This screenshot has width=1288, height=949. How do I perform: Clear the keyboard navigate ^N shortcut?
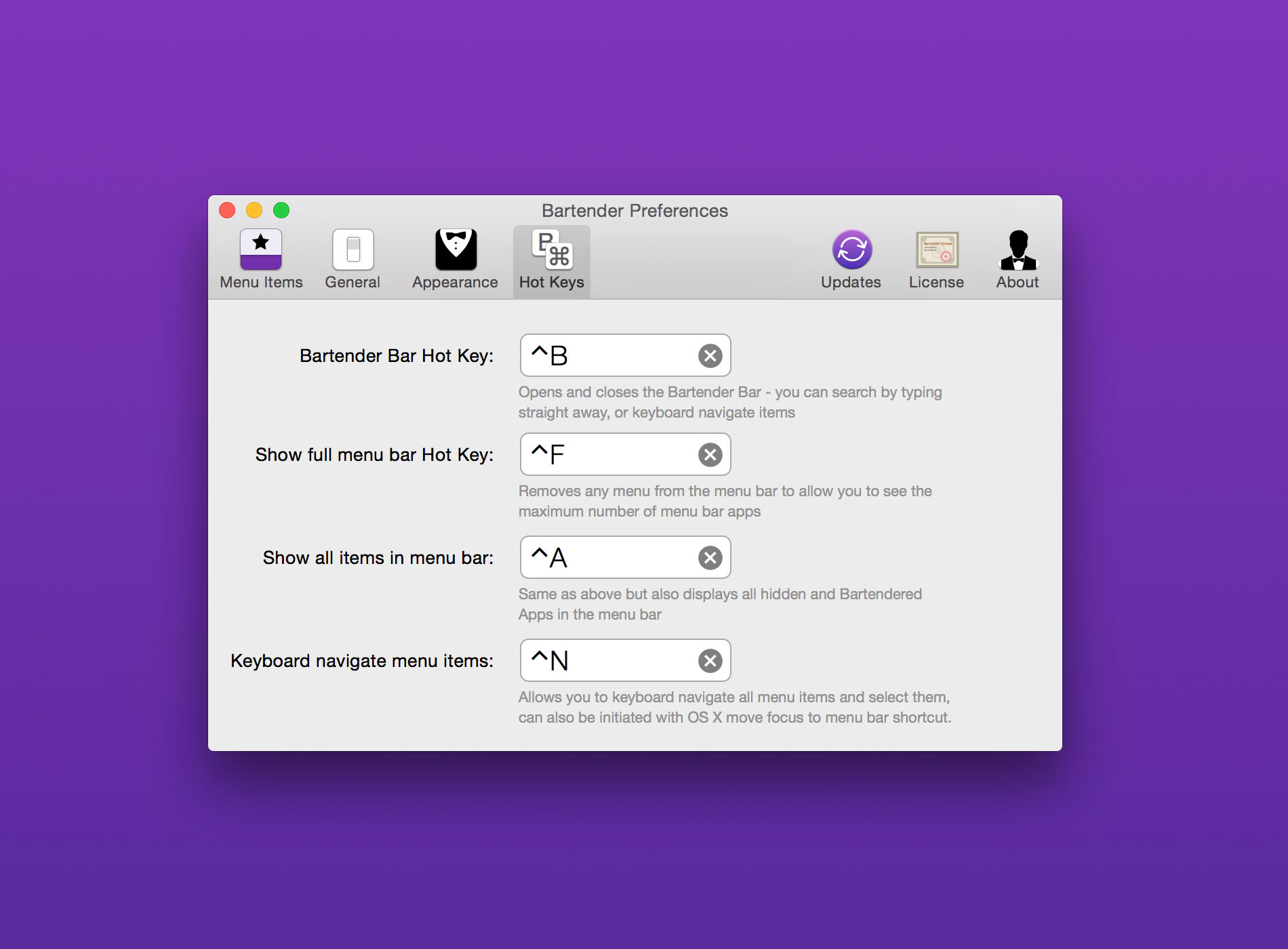pos(710,661)
